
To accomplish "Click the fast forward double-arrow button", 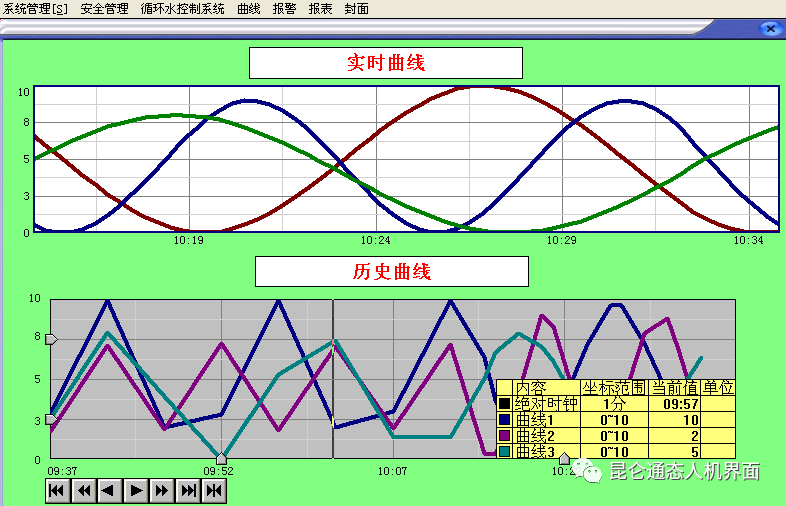I will (x=161, y=490).
